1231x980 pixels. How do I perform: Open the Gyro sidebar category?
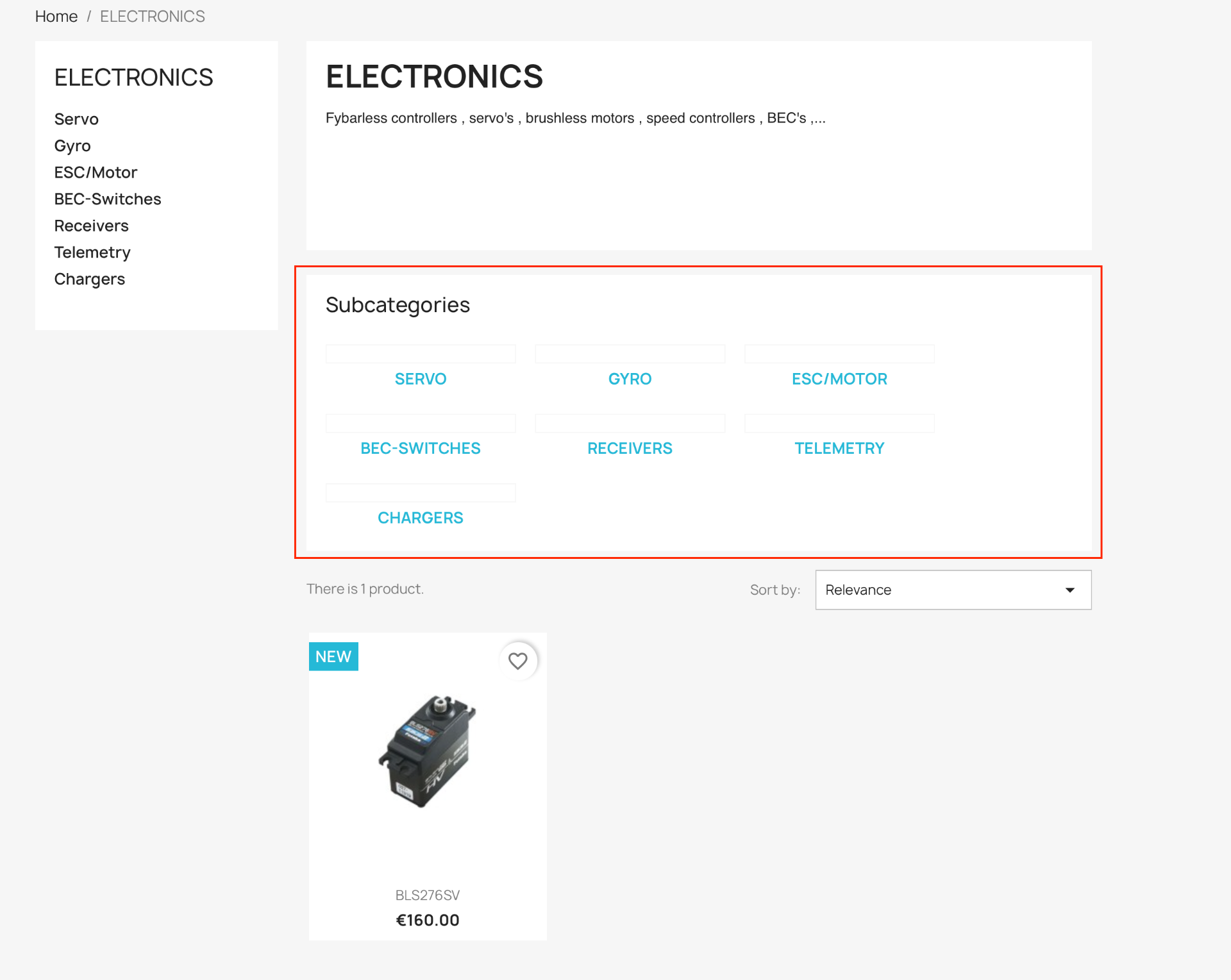[x=72, y=146]
